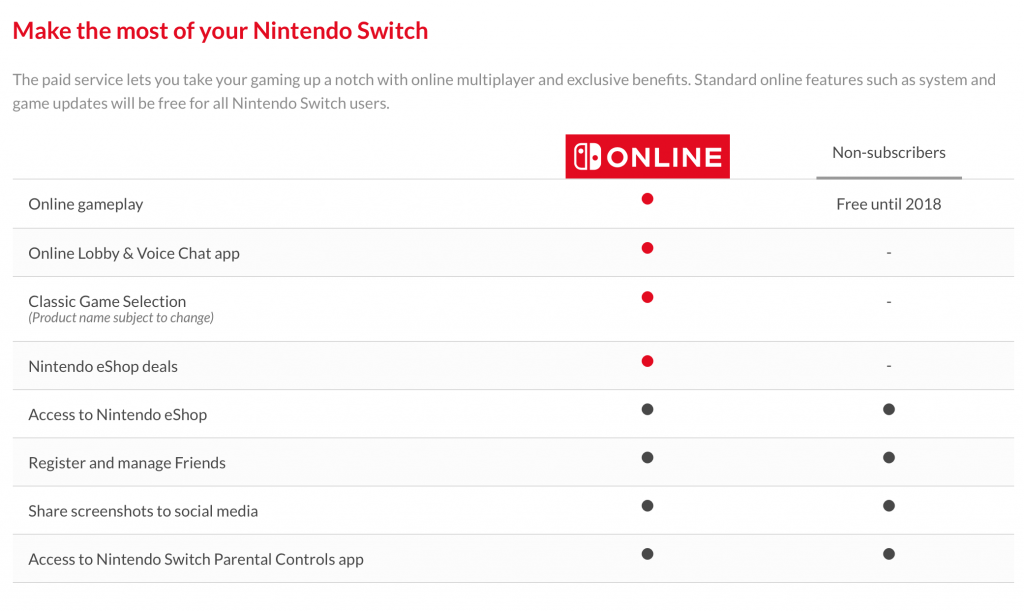Click red dot for Online gameplay row
This screenshot has height=612, width=1024.
pyautogui.click(x=647, y=199)
